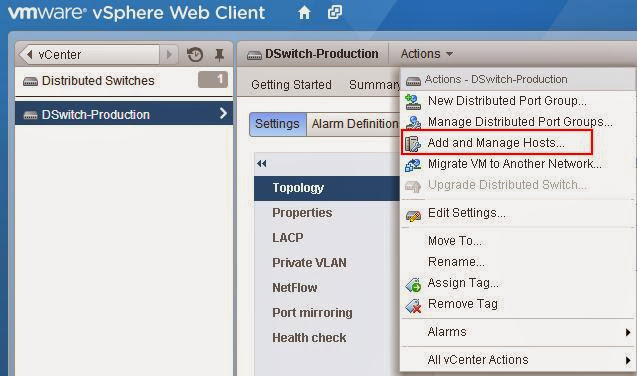
Task: Select Edit Settings from Actions menu
Action: (466, 213)
